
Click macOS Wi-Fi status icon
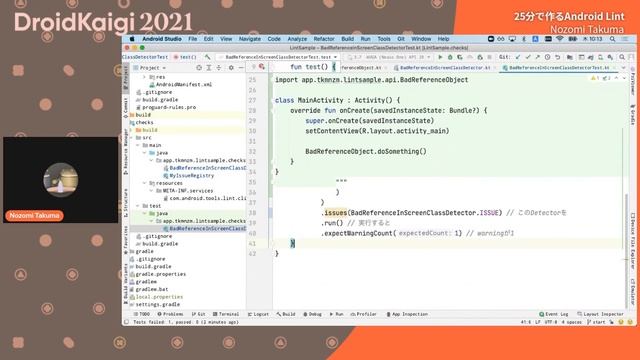tap(560, 39)
